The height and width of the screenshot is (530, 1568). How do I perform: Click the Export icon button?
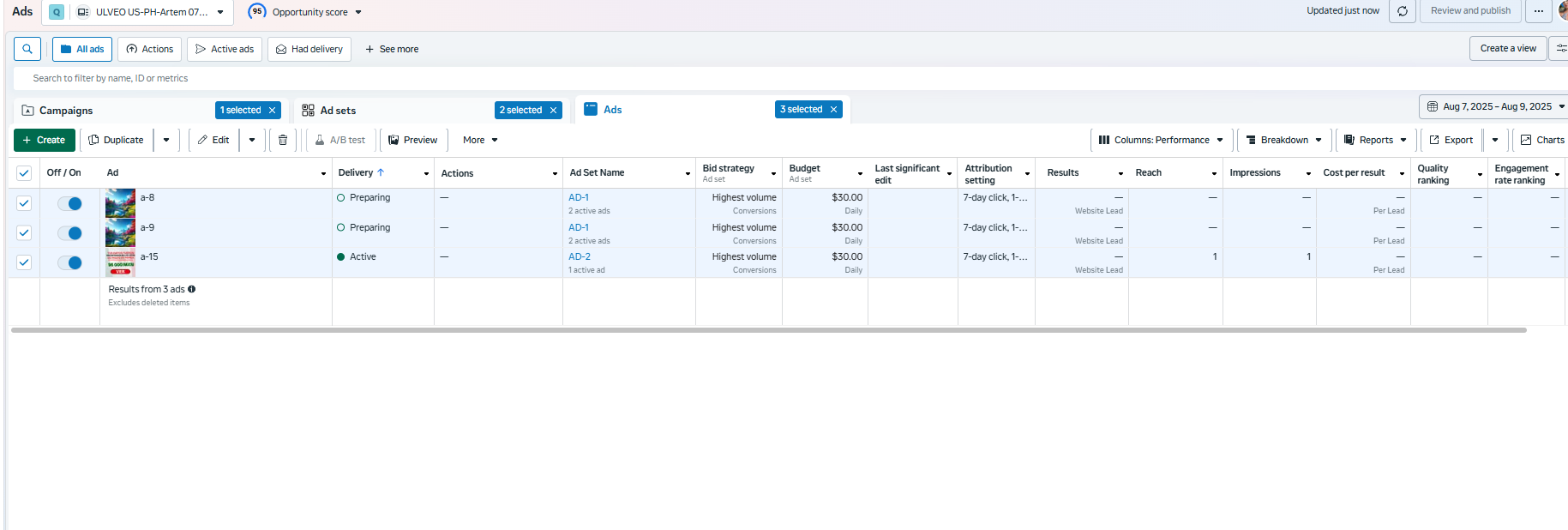1451,140
